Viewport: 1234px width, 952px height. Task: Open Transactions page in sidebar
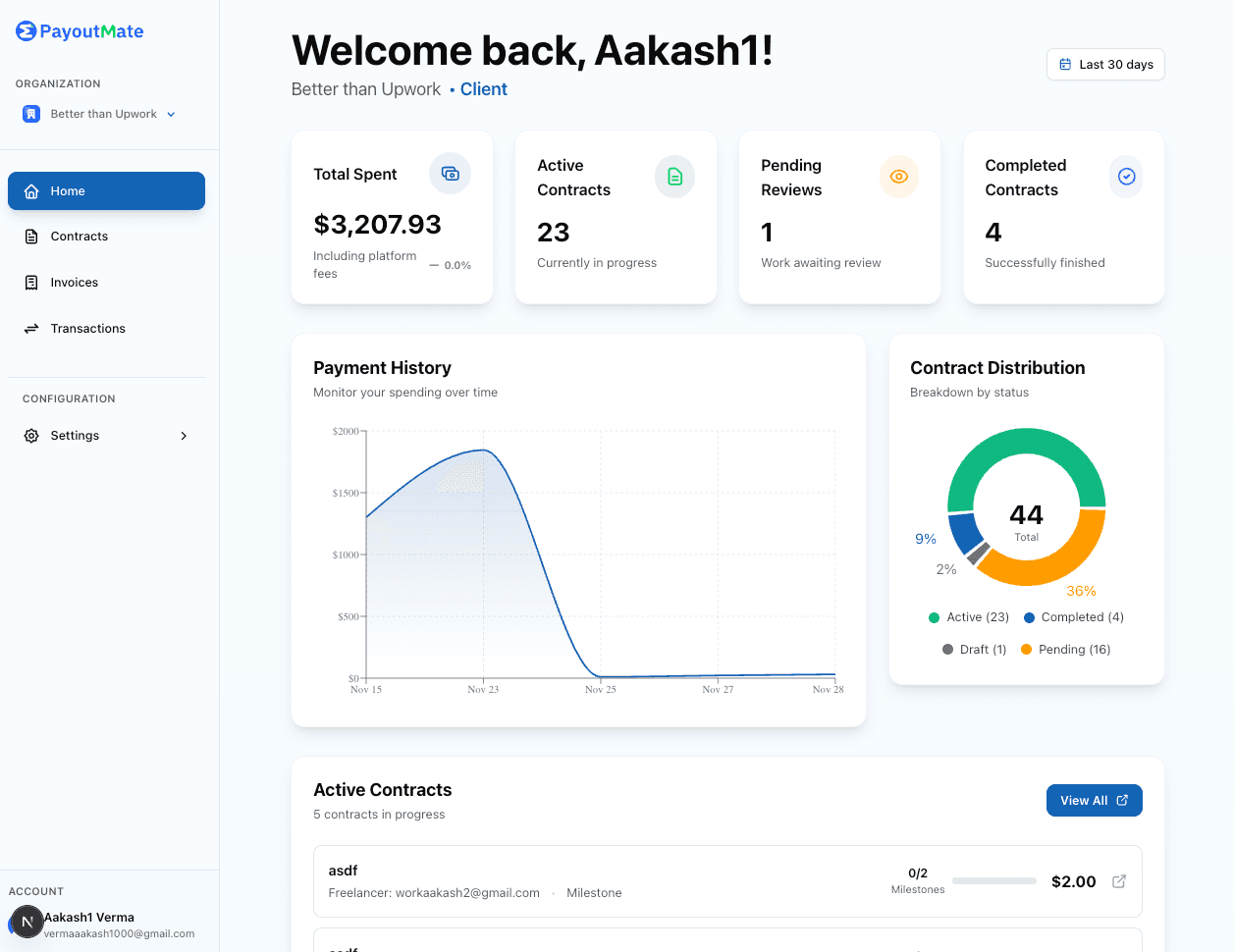click(88, 329)
